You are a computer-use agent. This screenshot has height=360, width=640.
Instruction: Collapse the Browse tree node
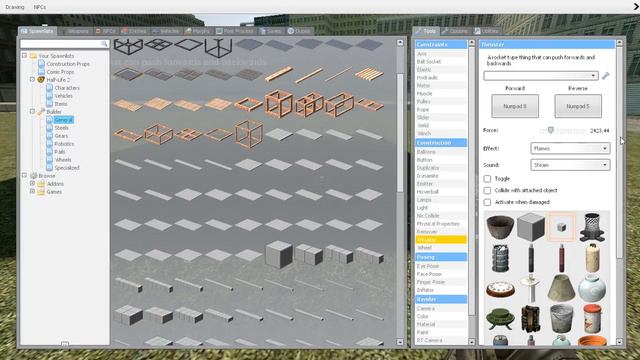24,176
